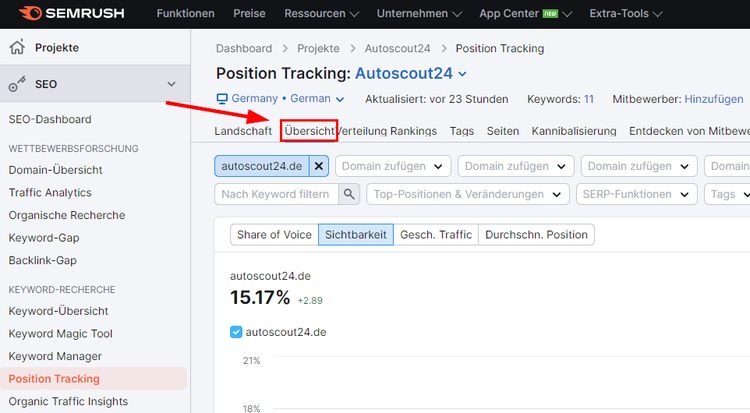Image resolution: width=750 pixels, height=413 pixels.
Task: Remove autoscout24.de domain with the X
Action: point(319,166)
